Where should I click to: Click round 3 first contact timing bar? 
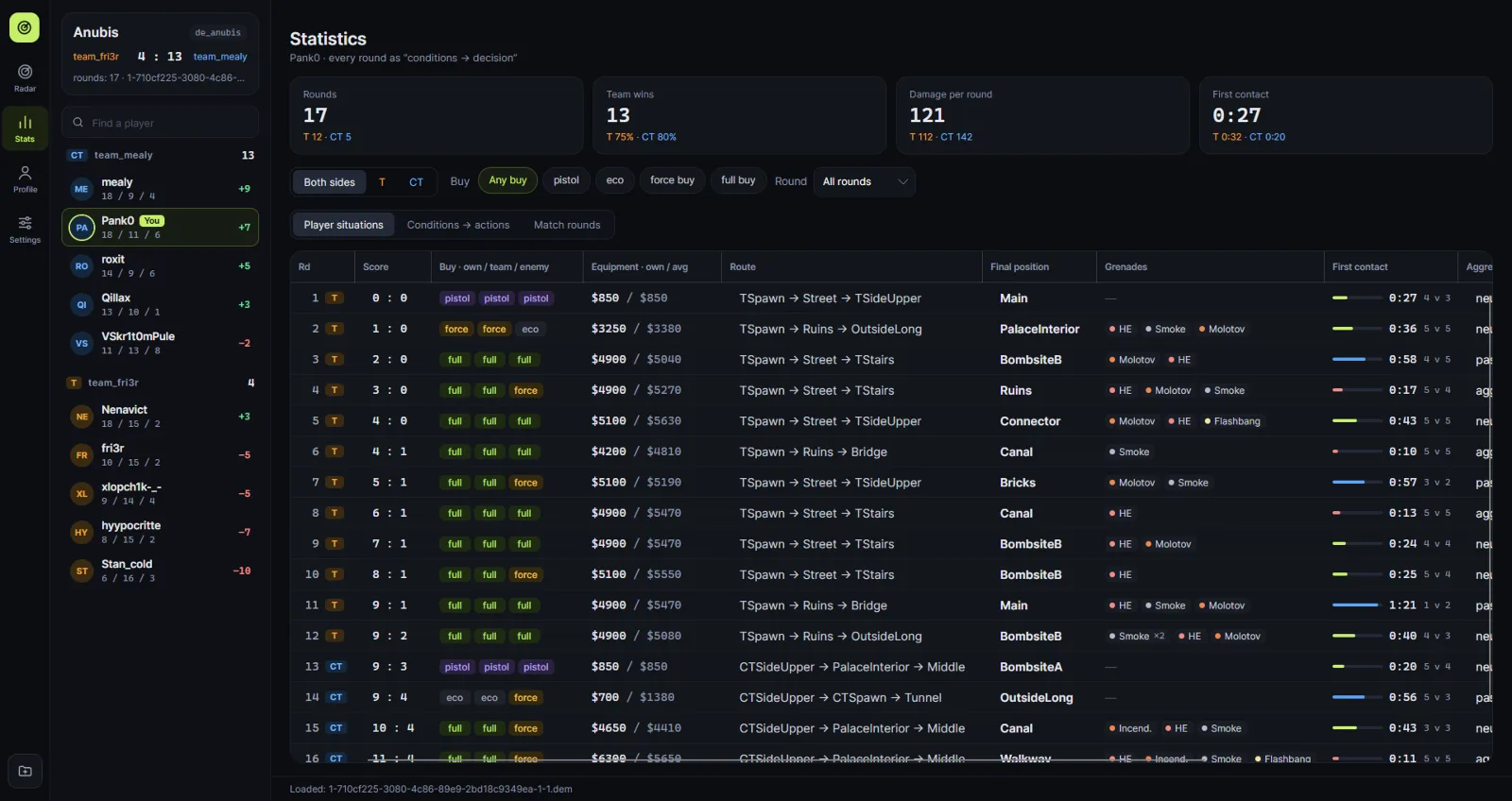point(1357,360)
